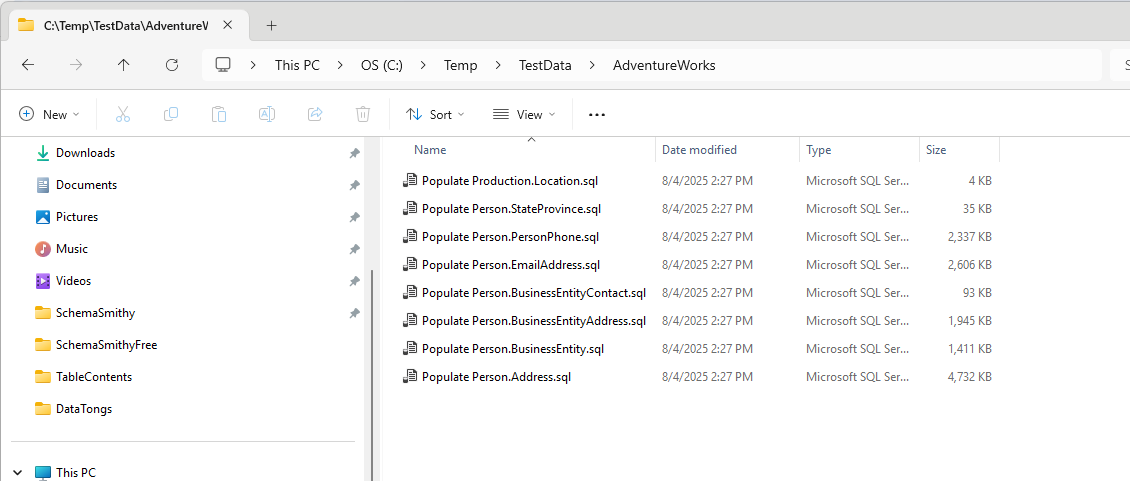Collapse the This PC tree node
The image size is (1130, 481).
pyautogui.click(x=18, y=473)
